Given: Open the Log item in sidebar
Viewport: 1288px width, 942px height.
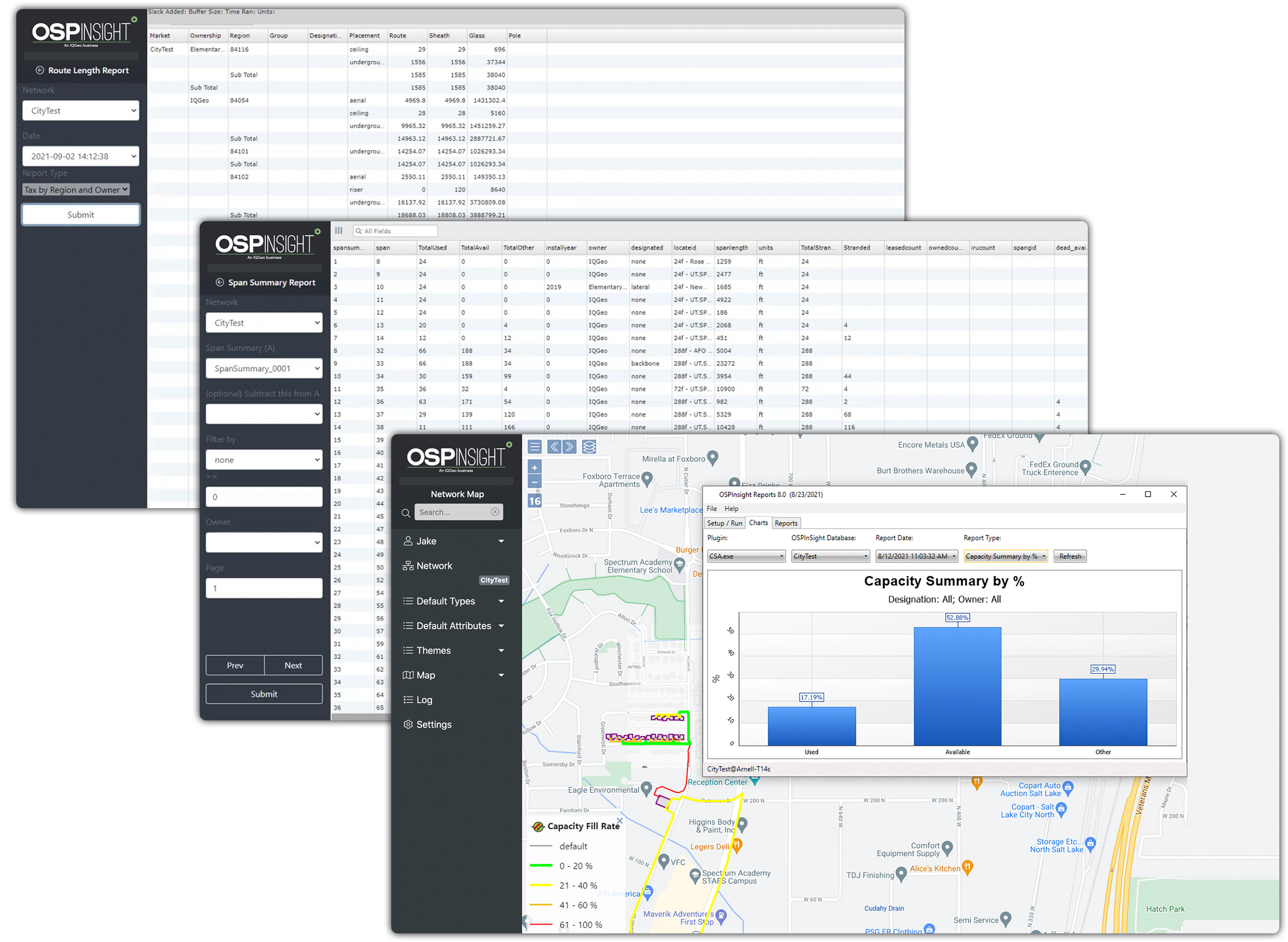Looking at the screenshot, I should (424, 700).
